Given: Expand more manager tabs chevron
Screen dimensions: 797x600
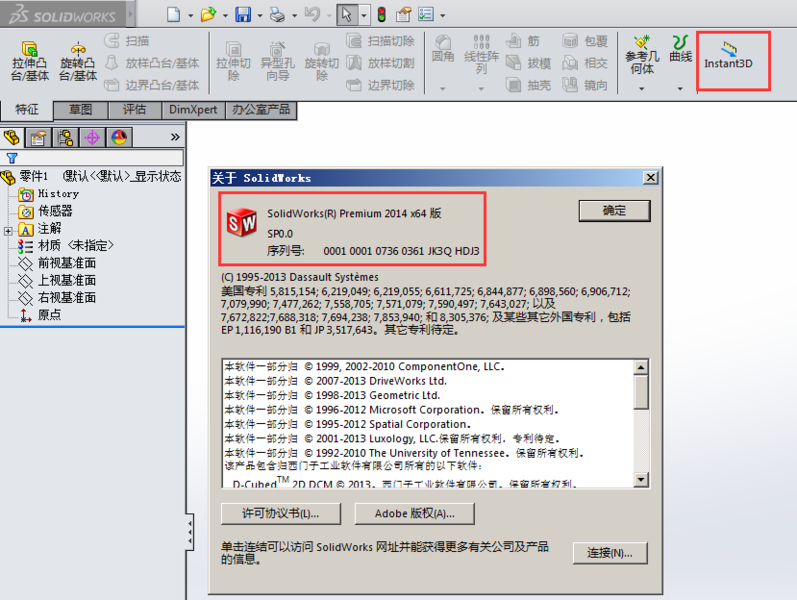Looking at the screenshot, I should coord(175,137).
